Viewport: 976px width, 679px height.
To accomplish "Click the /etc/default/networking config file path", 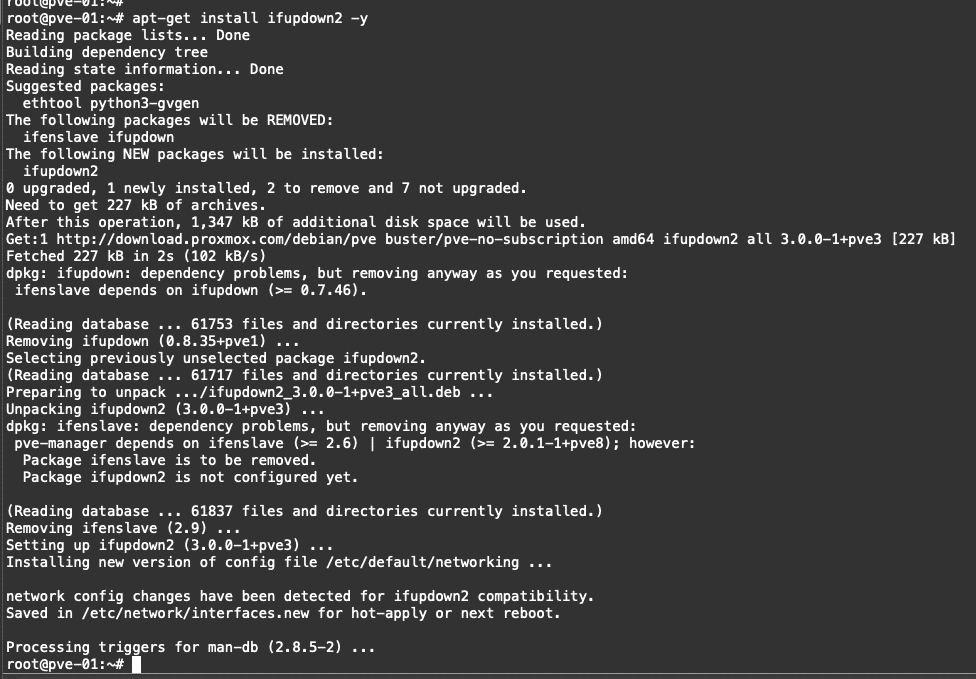I will 422,563.
